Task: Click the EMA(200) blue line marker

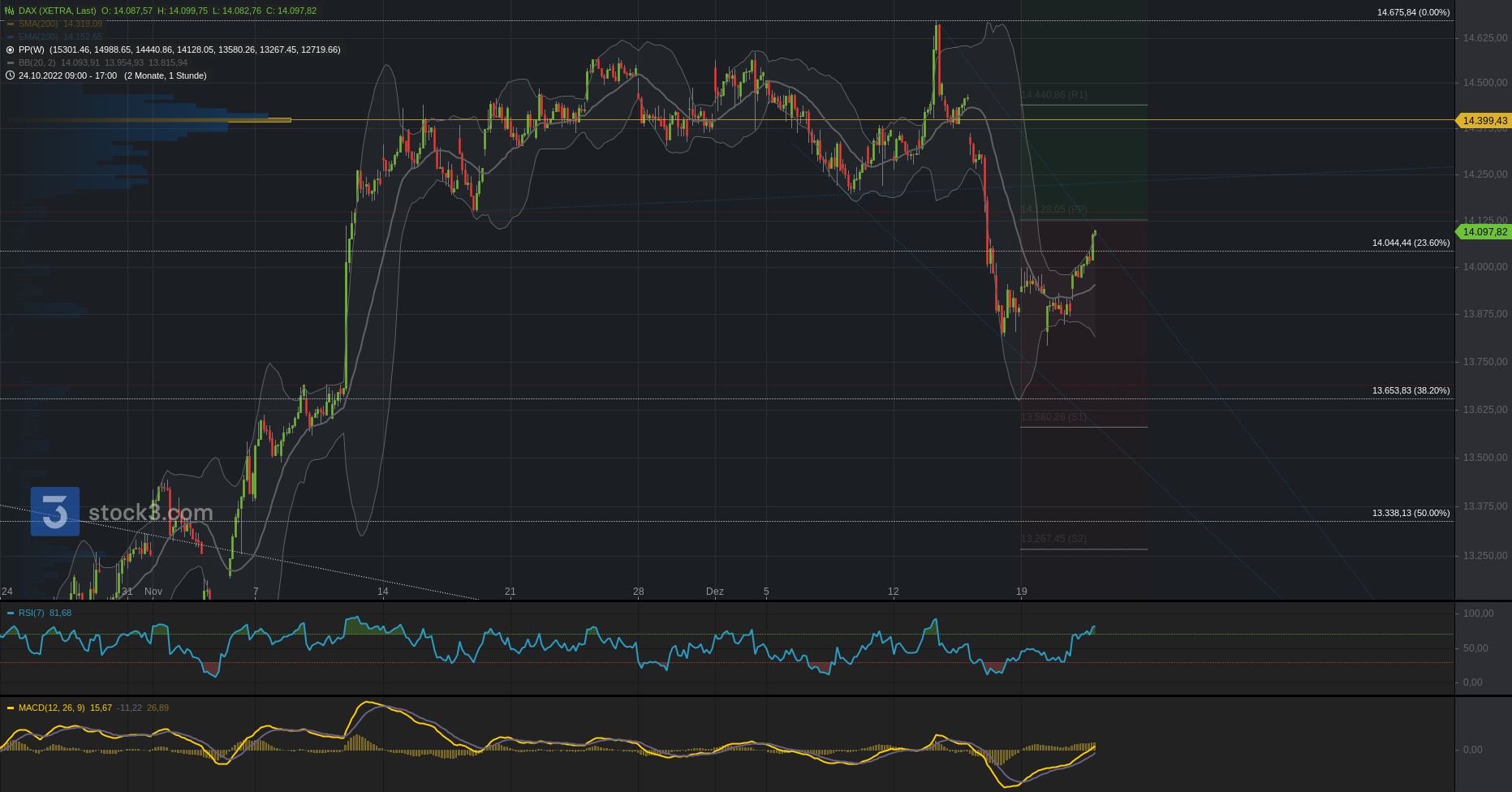Action: point(11,37)
